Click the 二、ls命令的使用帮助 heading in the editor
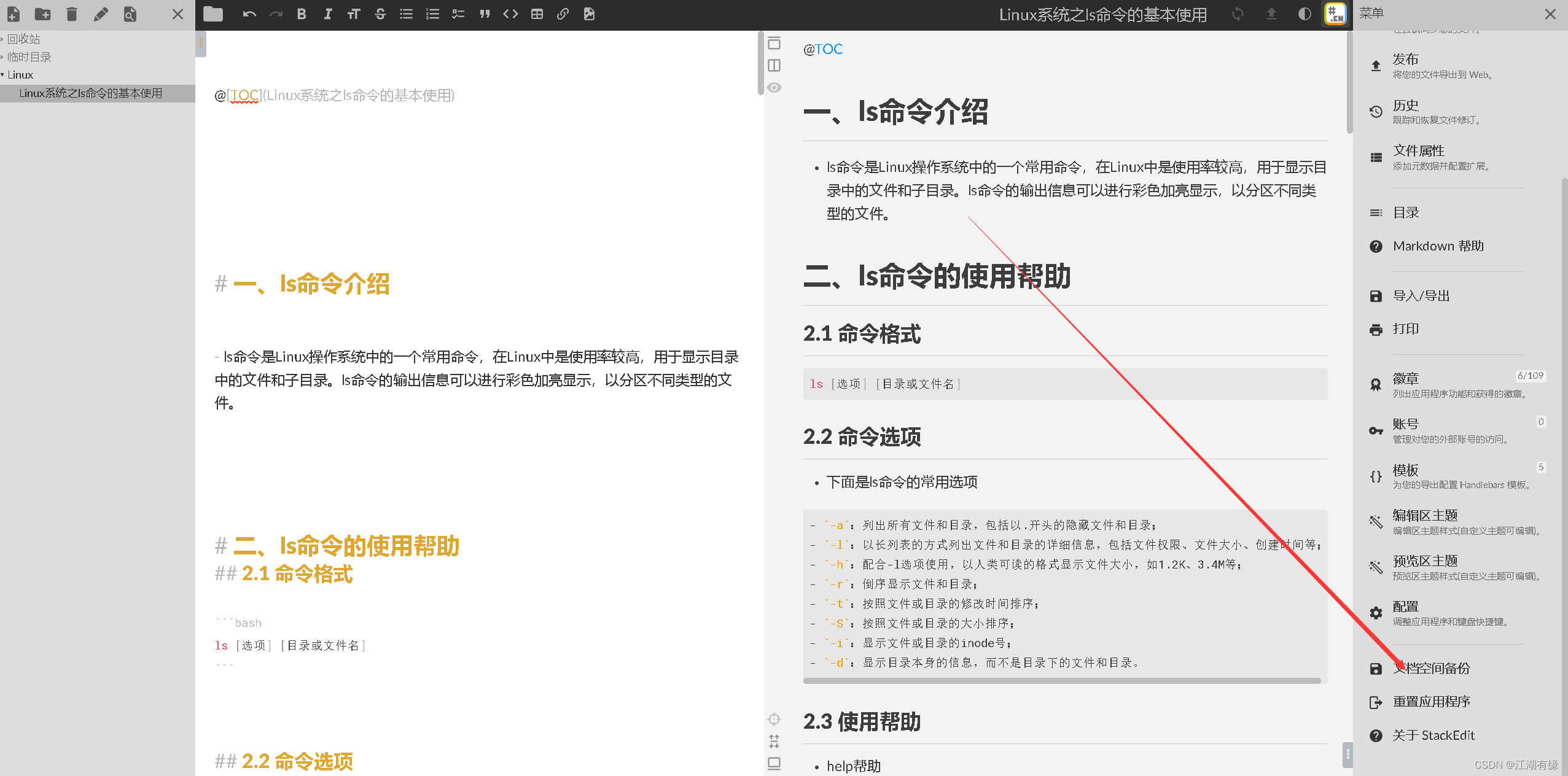The width and height of the screenshot is (1568, 776). coord(346,546)
